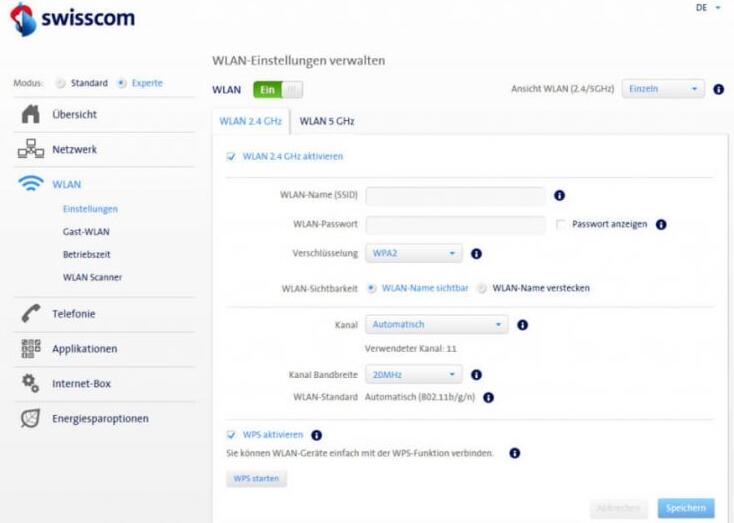Show info next to WPS aktivieren
The width and height of the screenshot is (734, 523).
tap(316, 435)
